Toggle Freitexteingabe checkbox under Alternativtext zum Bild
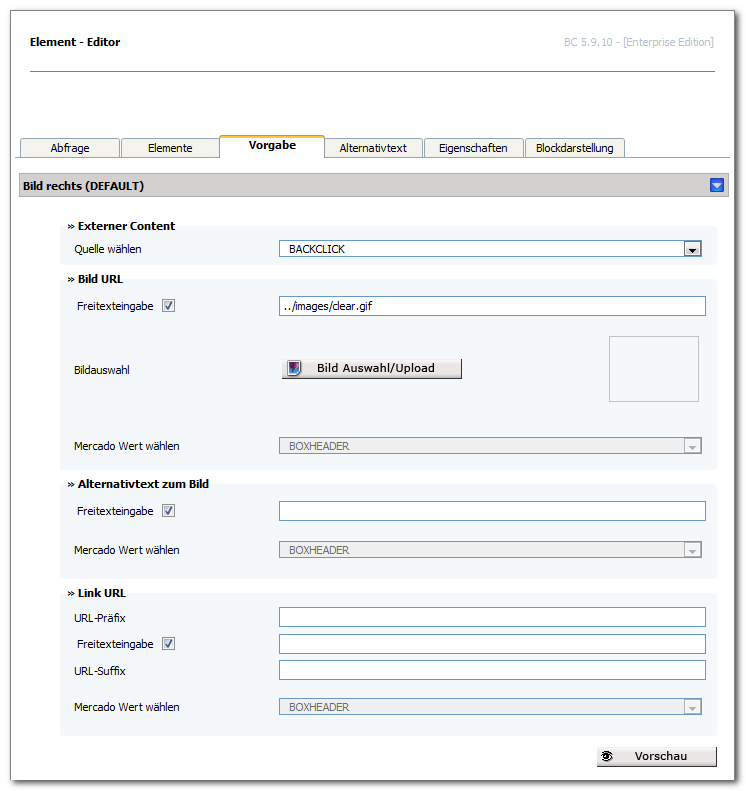The height and width of the screenshot is (791, 746). tap(168, 511)
